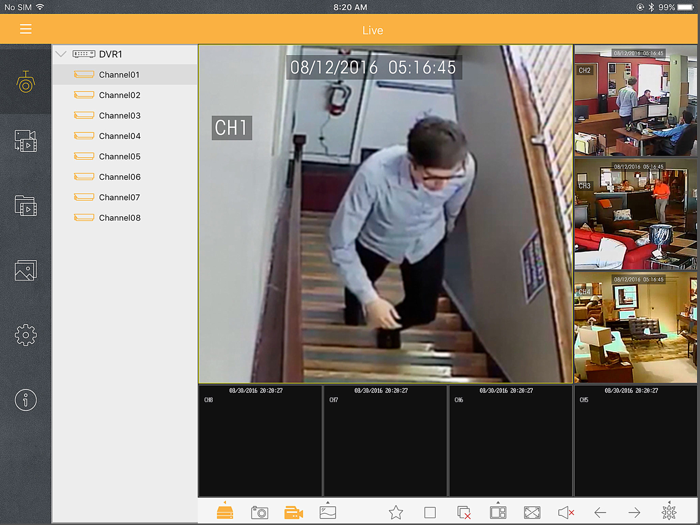Go to next page with right arrow
Screen dimensions: 700x525
634,512
